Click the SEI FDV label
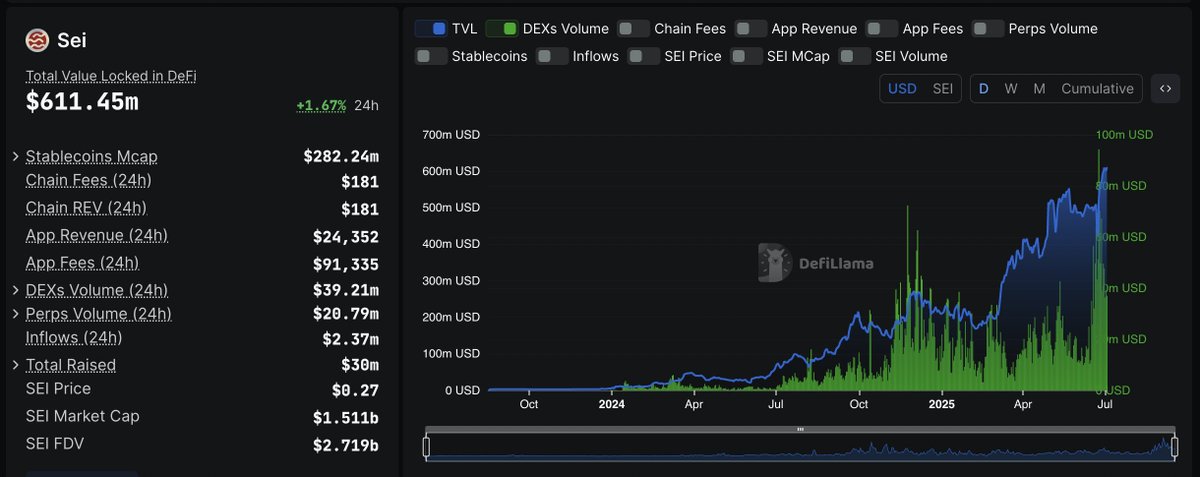 pyautogui.click(x=56, y=442)
